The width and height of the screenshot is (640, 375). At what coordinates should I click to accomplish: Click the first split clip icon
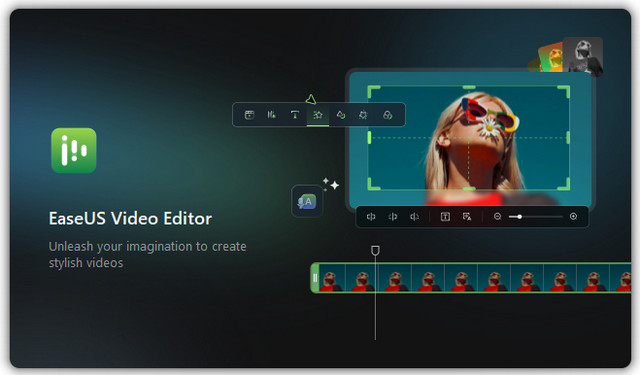click(x=371, y=217)
